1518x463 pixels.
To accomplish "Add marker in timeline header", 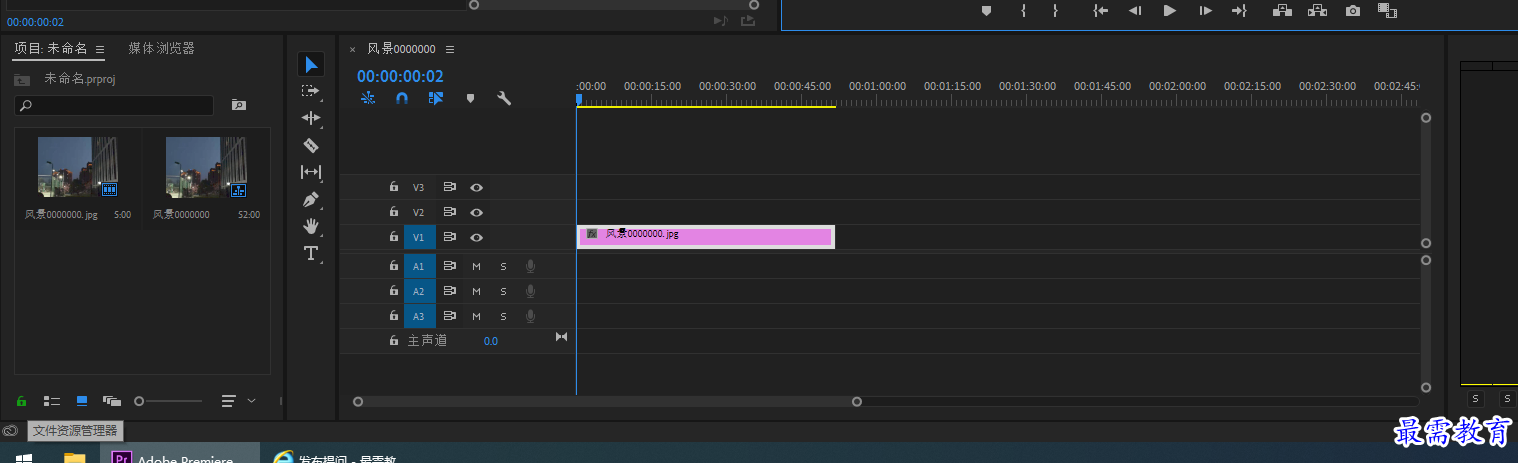I will coord(470,98).
